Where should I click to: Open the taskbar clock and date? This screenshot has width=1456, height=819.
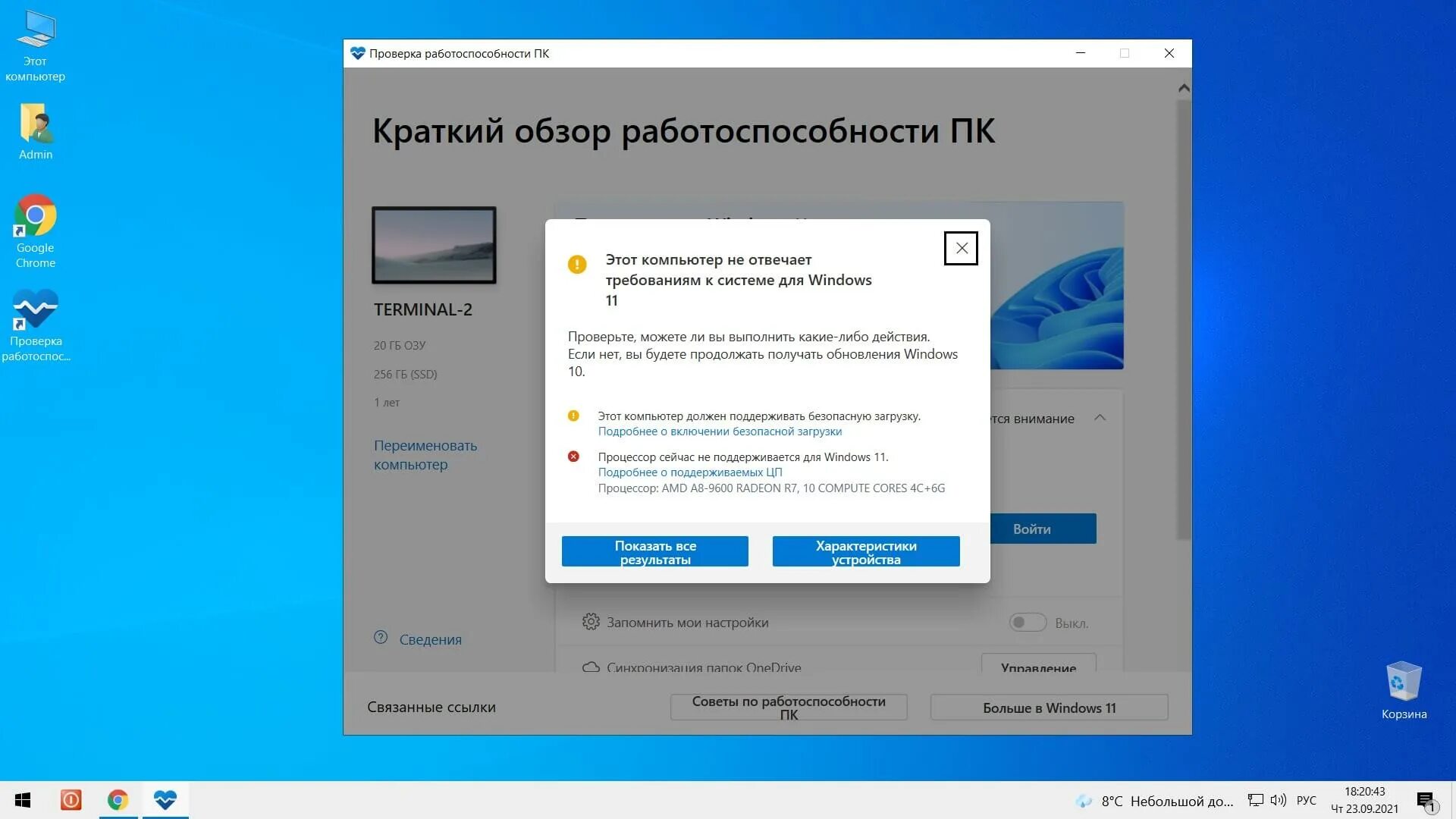[x=1365, y=800]
